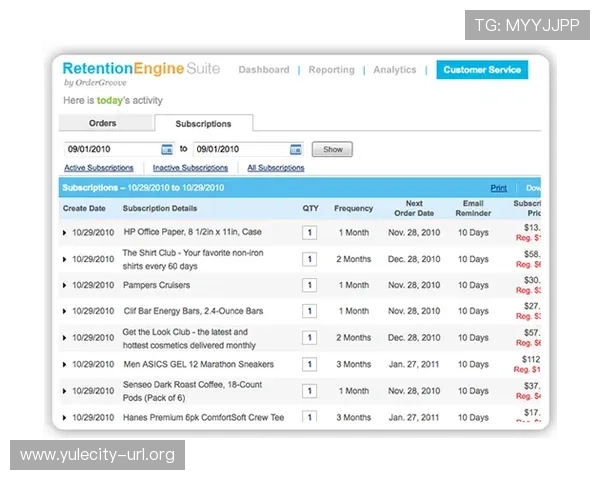Click the Next Order Date column header
This screenshot has height=480, width=600.
tap(414, 208)
